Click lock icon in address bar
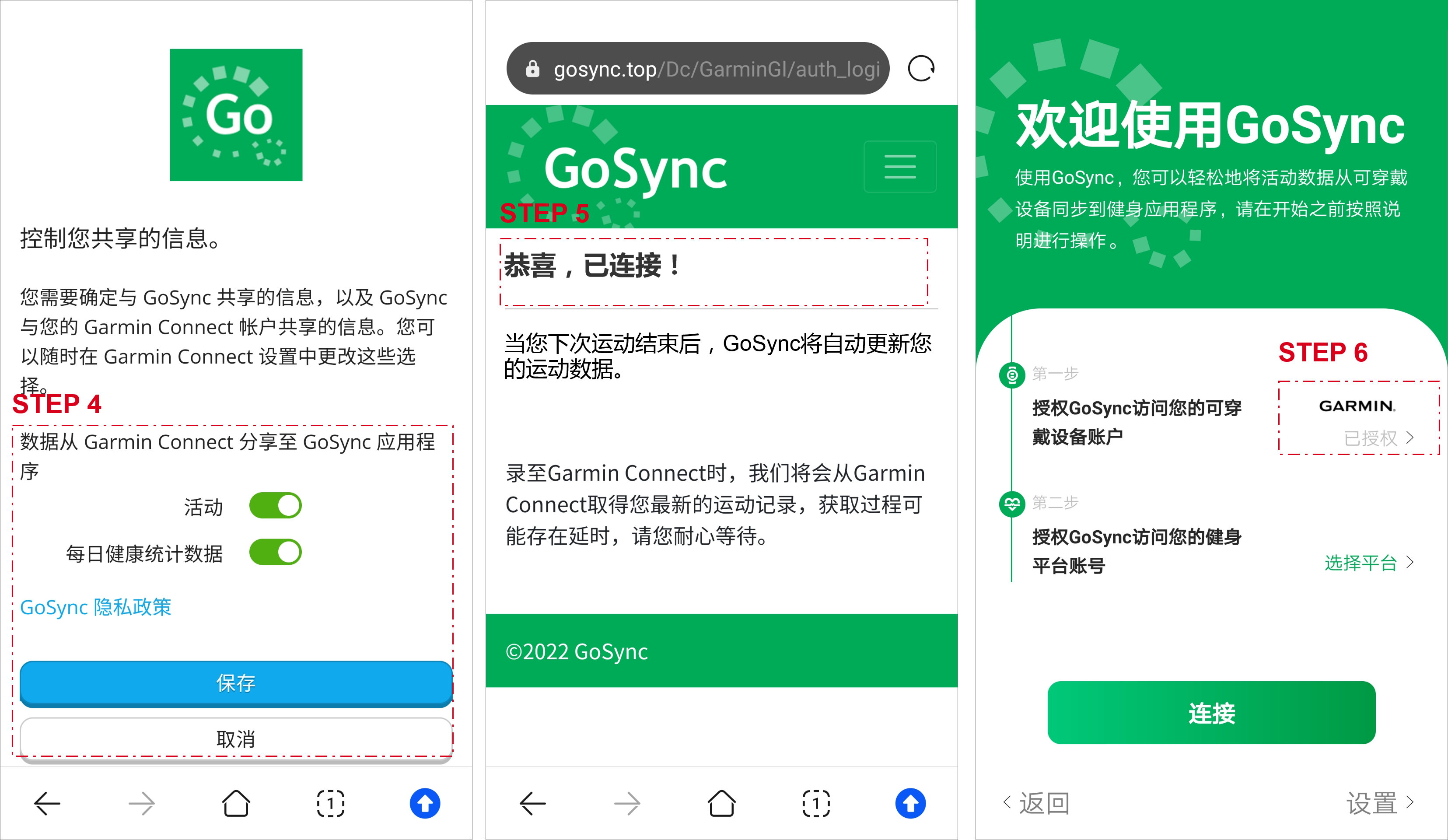 point(533,69)
